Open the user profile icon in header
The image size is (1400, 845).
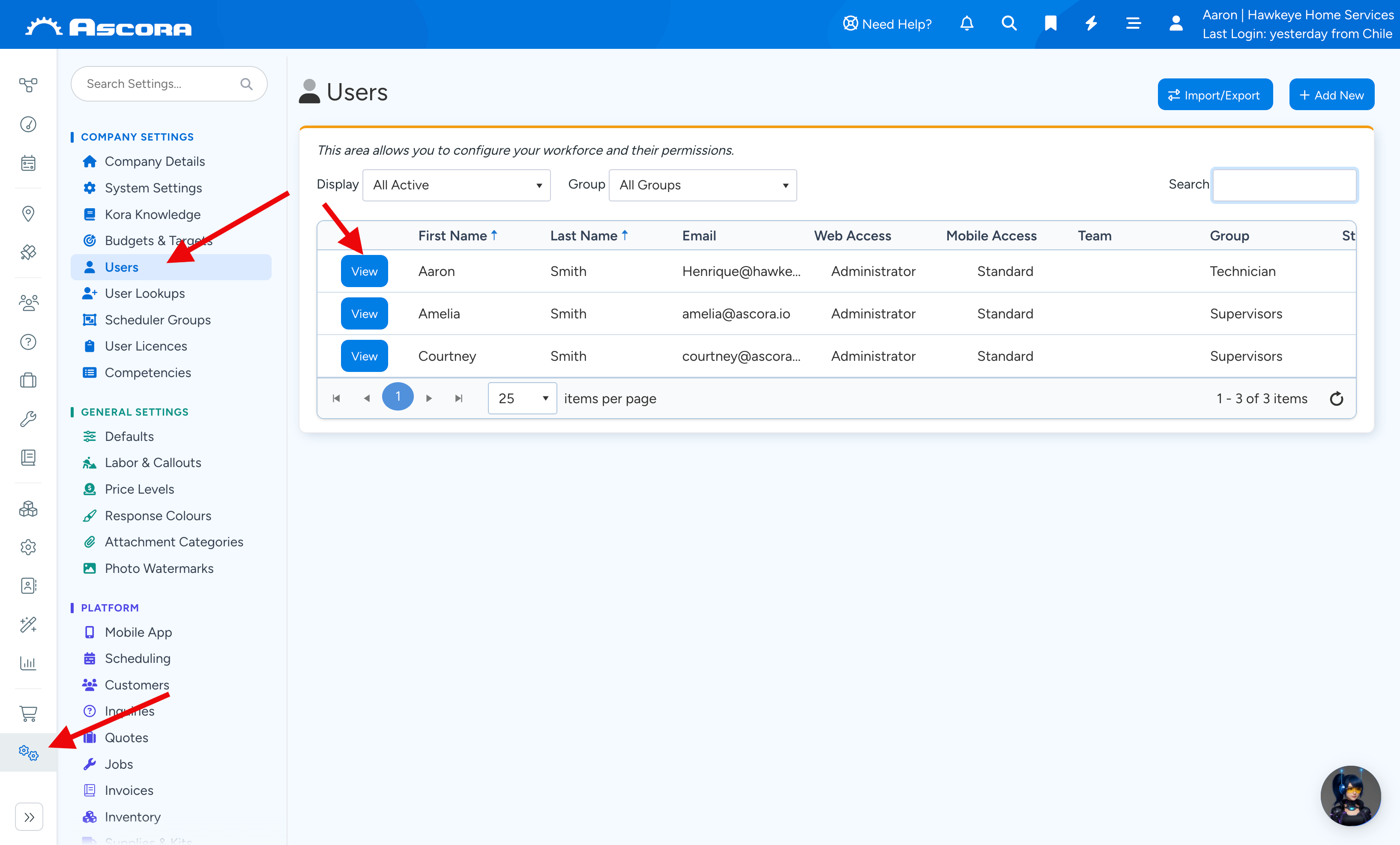point(1176,23)
